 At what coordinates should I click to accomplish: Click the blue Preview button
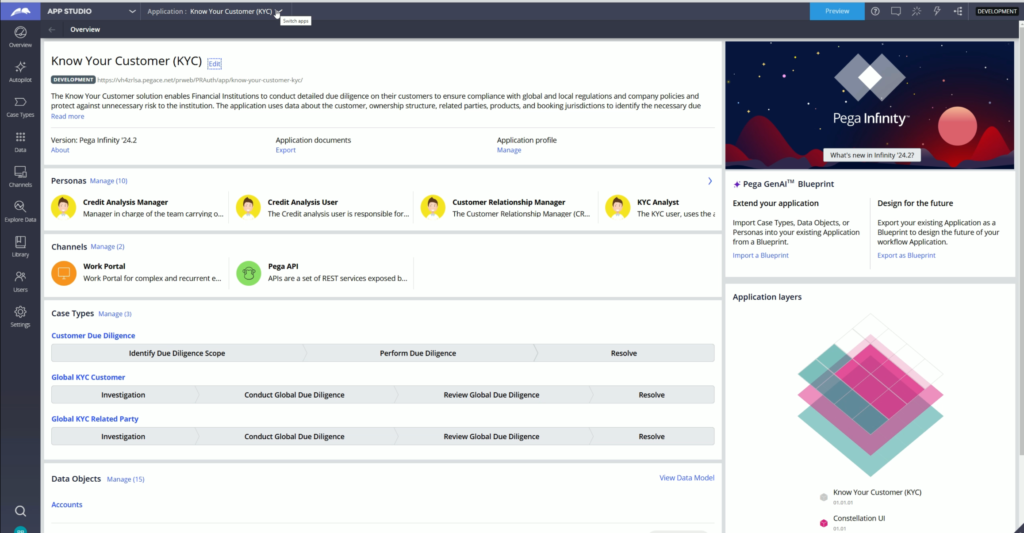click(x=837, y=11)
